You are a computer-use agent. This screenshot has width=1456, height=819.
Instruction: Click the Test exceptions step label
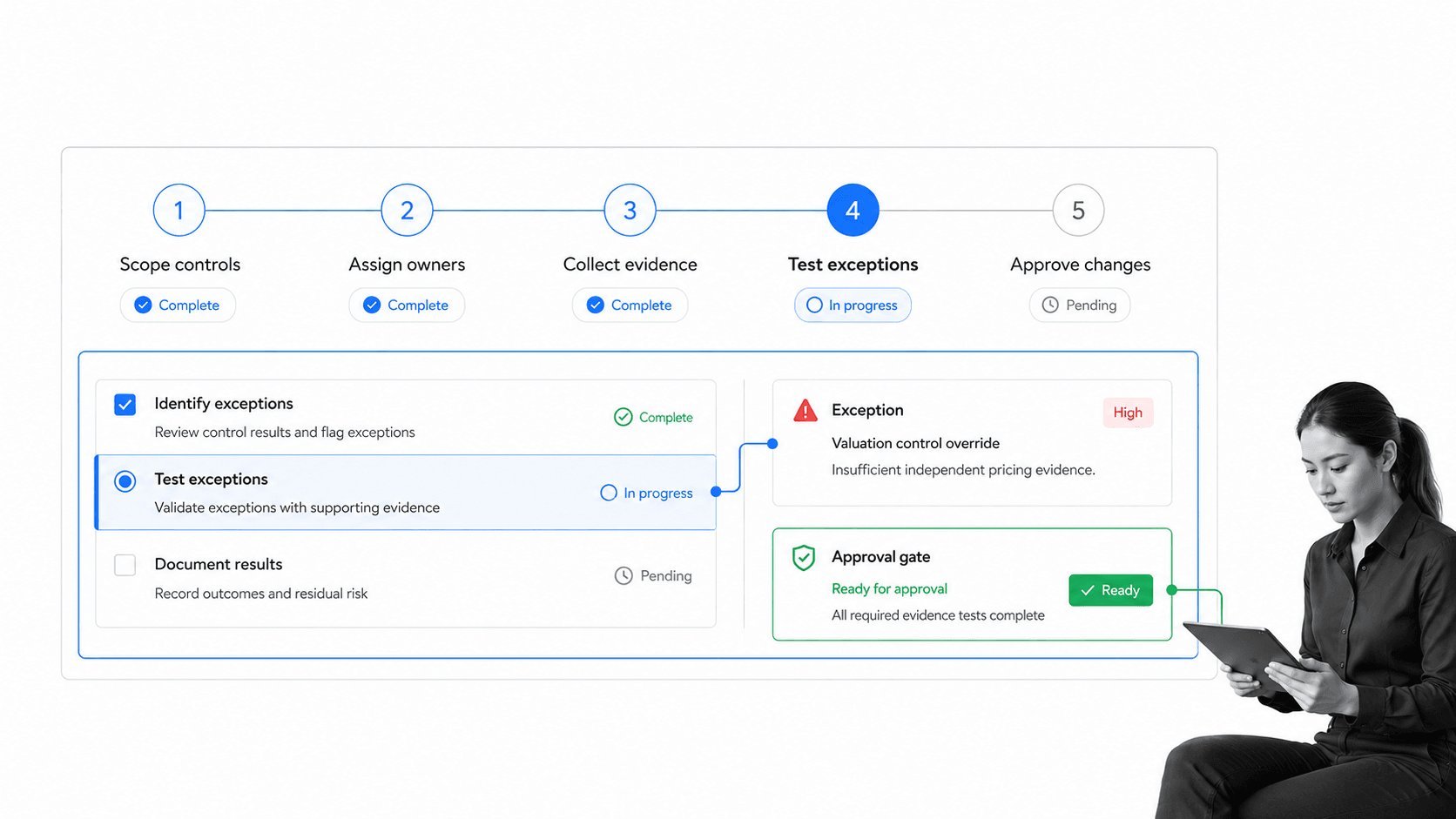click(x=853, y=265)
